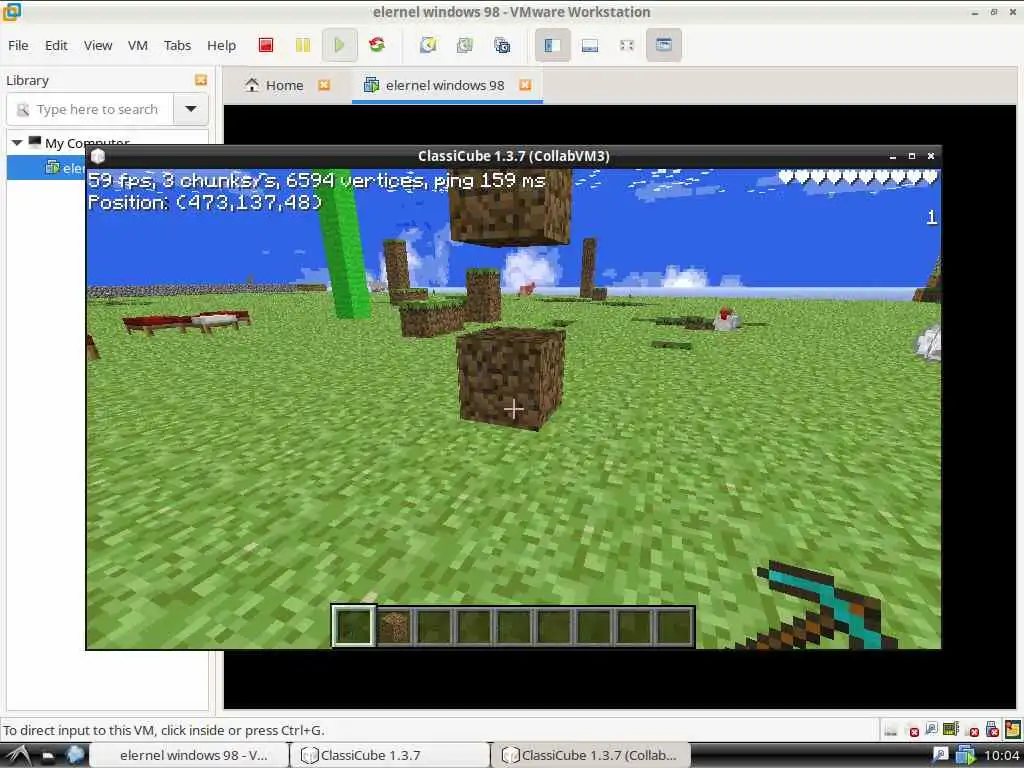Click the 10:04 clock in taskbar
This screenshot has height=768, width=1024.
(1001, 756)
